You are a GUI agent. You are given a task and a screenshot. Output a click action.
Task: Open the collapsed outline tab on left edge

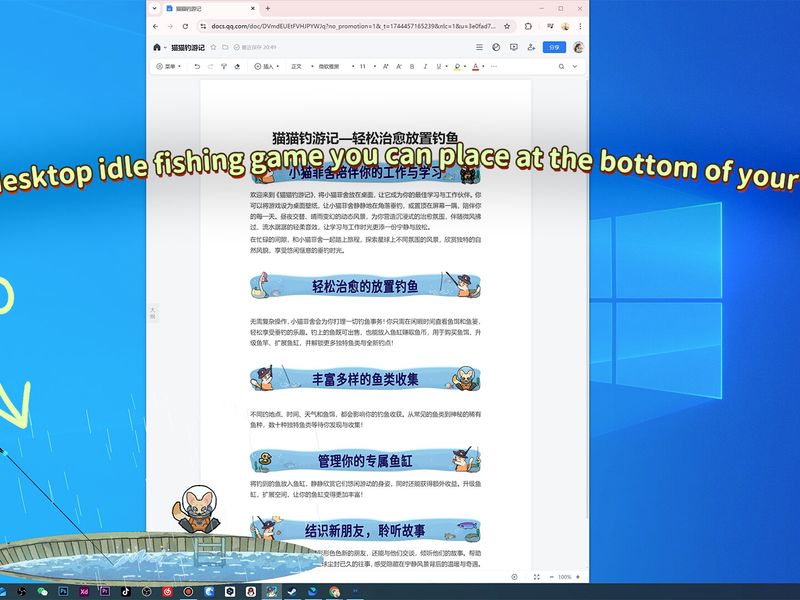(x=152, y=312)
